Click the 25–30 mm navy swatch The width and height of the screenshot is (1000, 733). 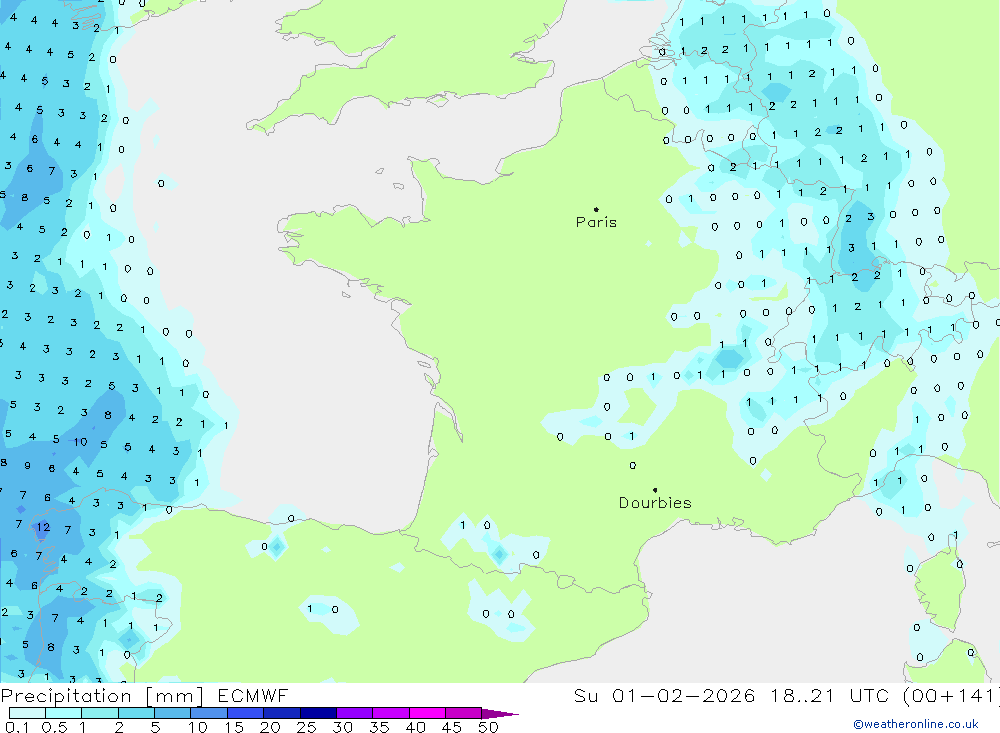pyautogui.click(x=318, y=713)
